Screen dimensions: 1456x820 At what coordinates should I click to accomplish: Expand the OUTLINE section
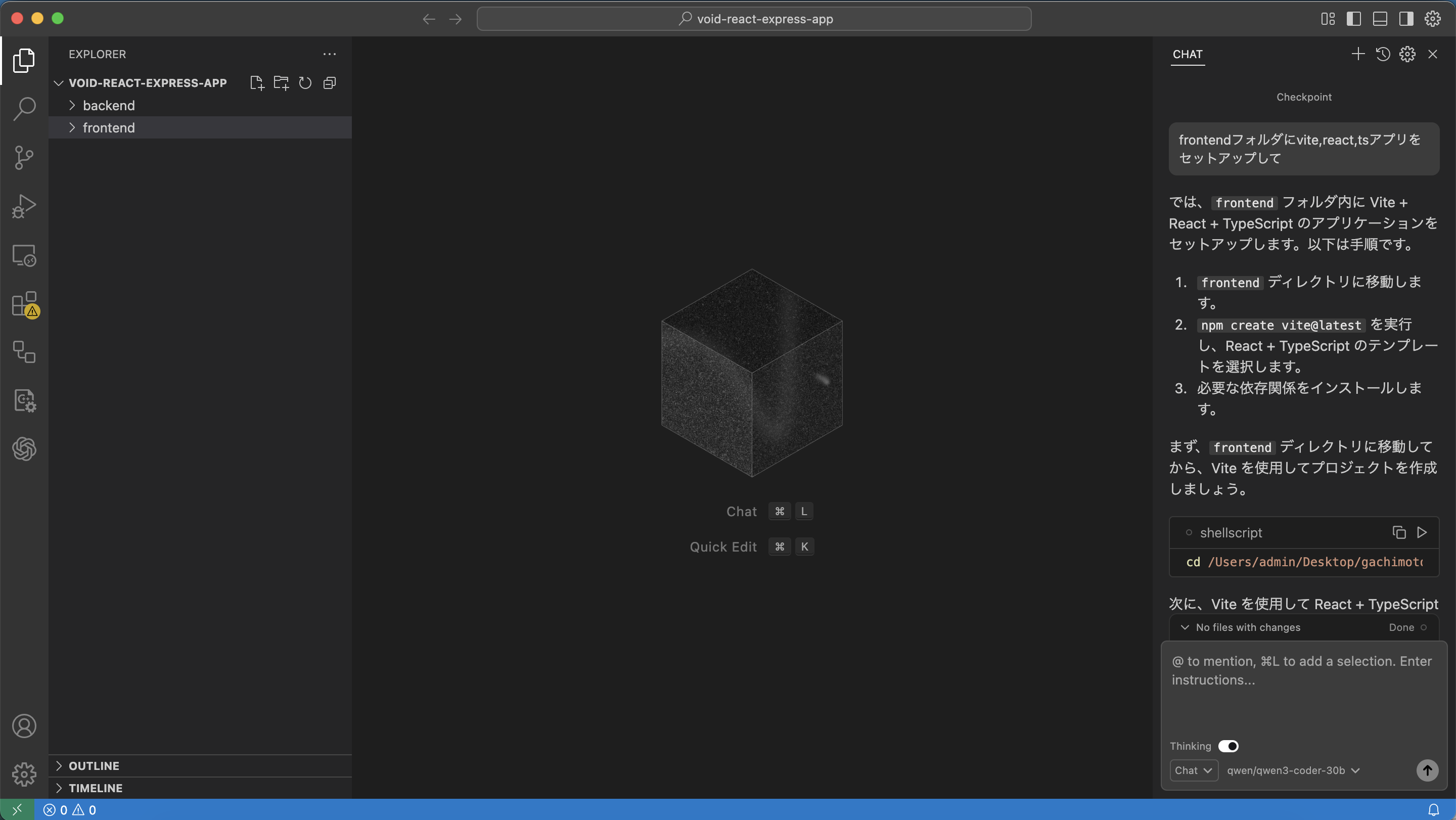pyautogui.click(x=94, y=766)
